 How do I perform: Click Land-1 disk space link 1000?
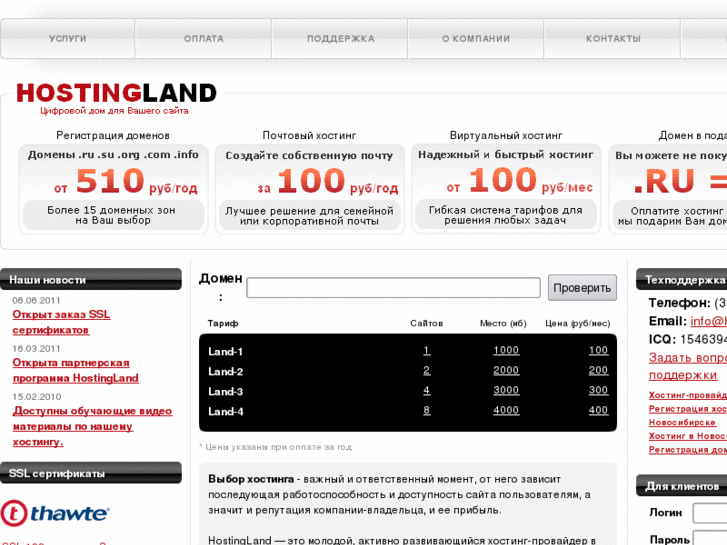coord(506,351)
